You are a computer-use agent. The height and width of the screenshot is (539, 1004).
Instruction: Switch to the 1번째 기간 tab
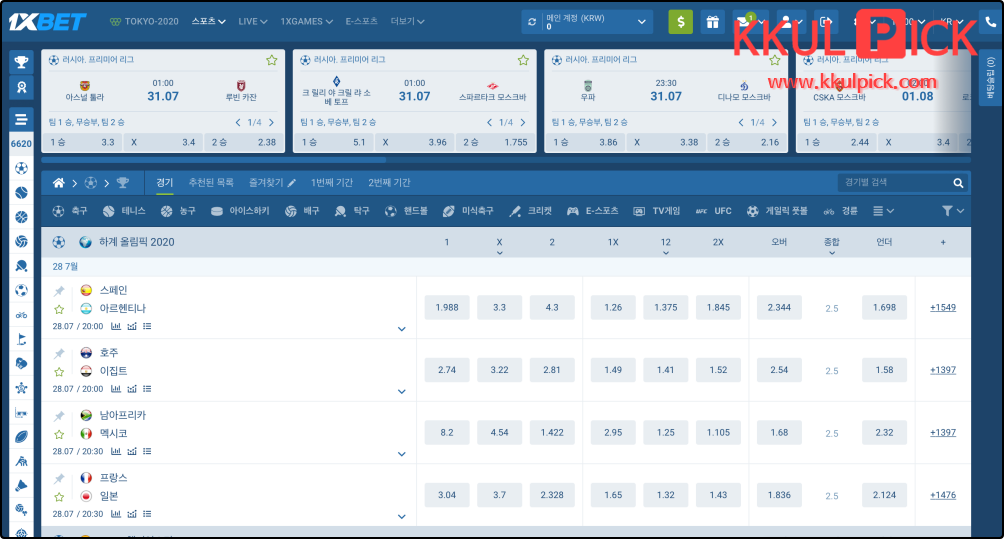[x=332, y=183]
